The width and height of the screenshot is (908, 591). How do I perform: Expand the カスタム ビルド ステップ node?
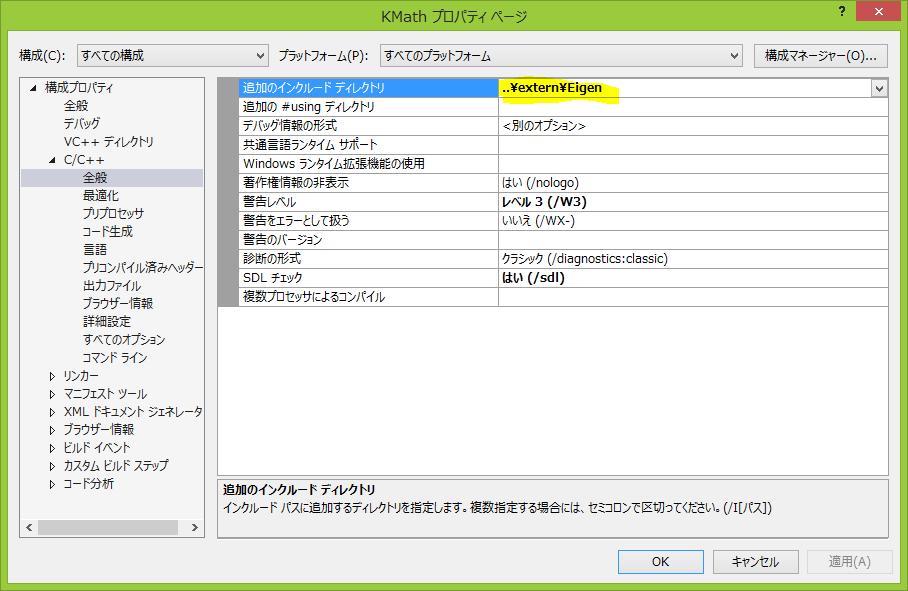(52, 466)
